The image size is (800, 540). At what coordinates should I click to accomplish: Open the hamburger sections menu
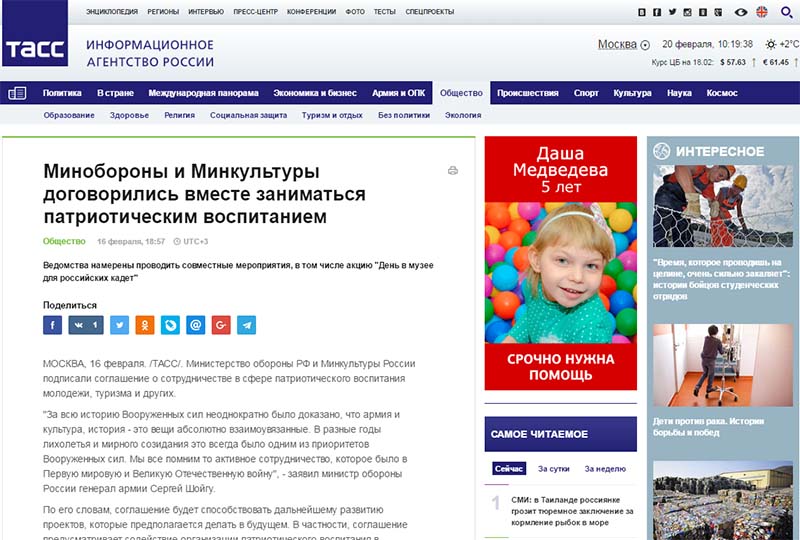pos(17,93)
